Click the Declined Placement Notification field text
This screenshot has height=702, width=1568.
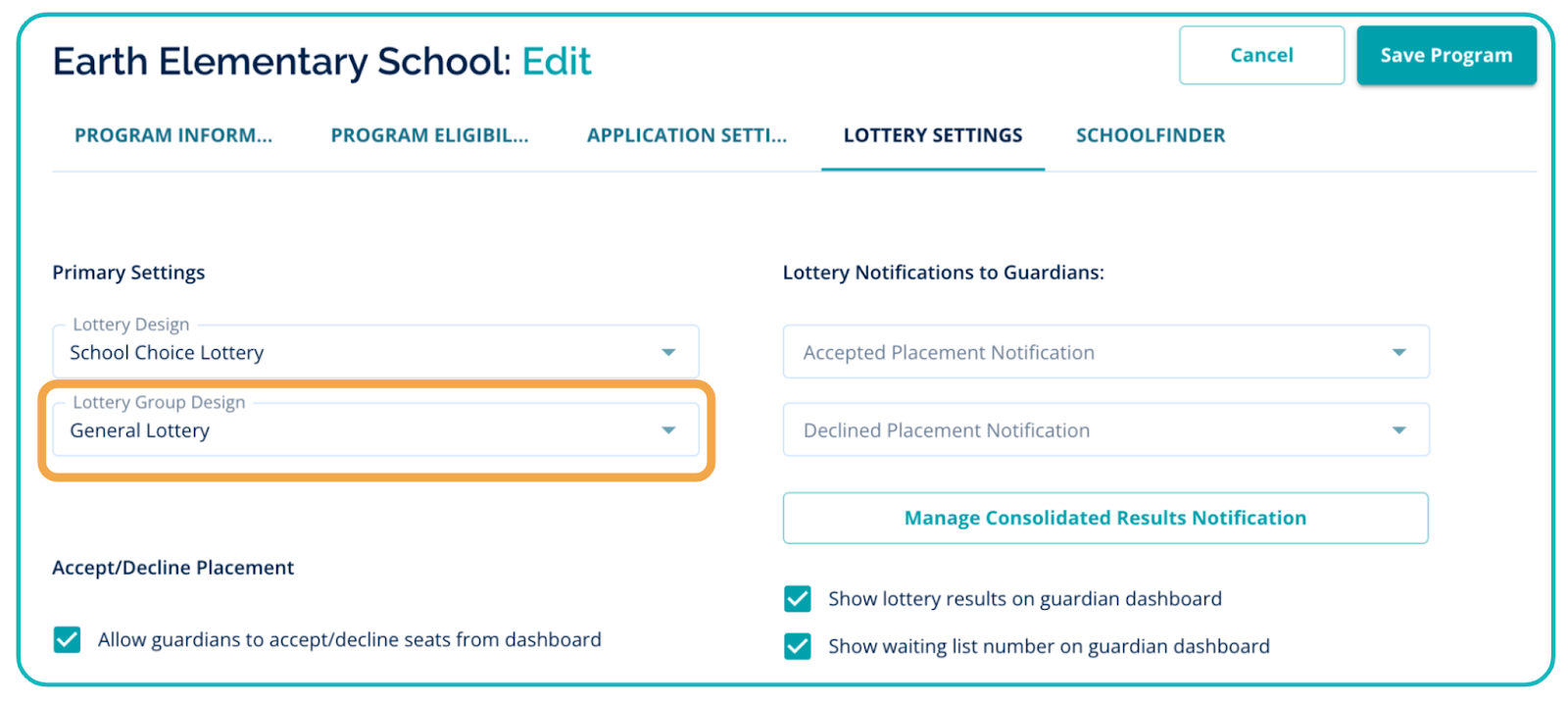946,430
